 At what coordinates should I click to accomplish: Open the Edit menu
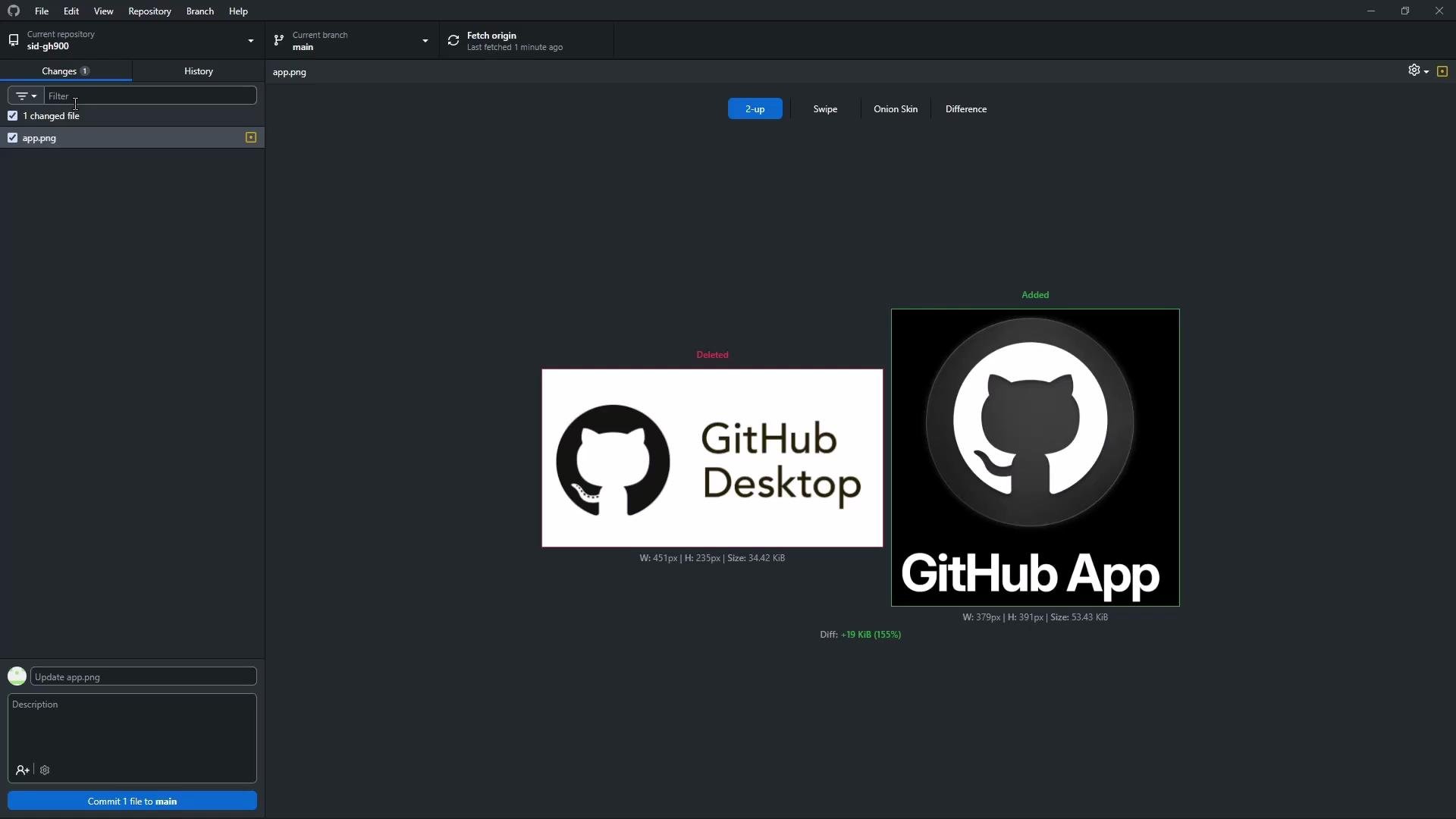71,11
